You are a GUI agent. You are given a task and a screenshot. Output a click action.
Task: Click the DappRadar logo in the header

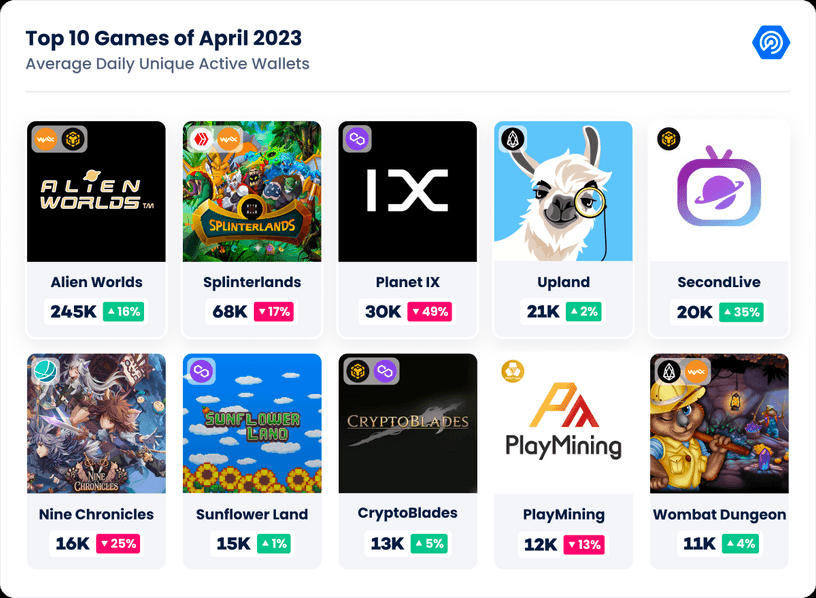point(771,42)
